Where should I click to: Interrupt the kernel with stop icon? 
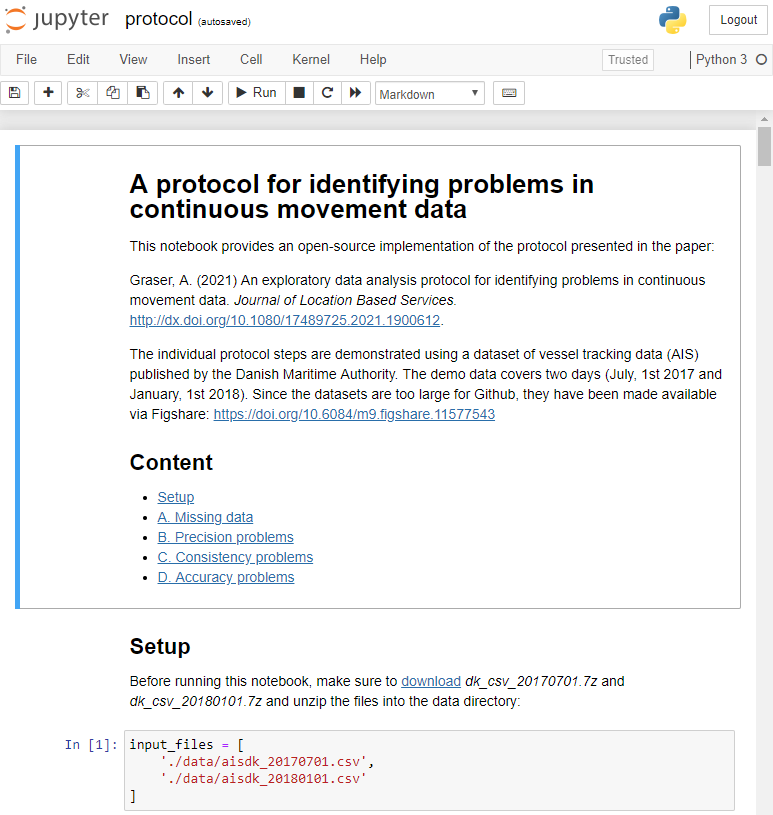pos(298,93)
